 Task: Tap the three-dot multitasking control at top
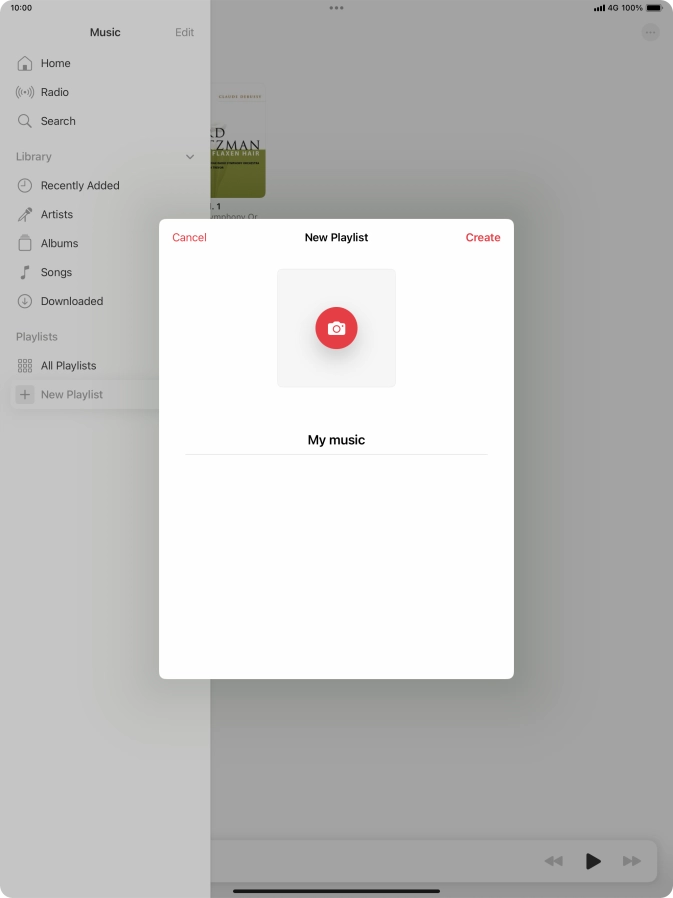[336, 8]
